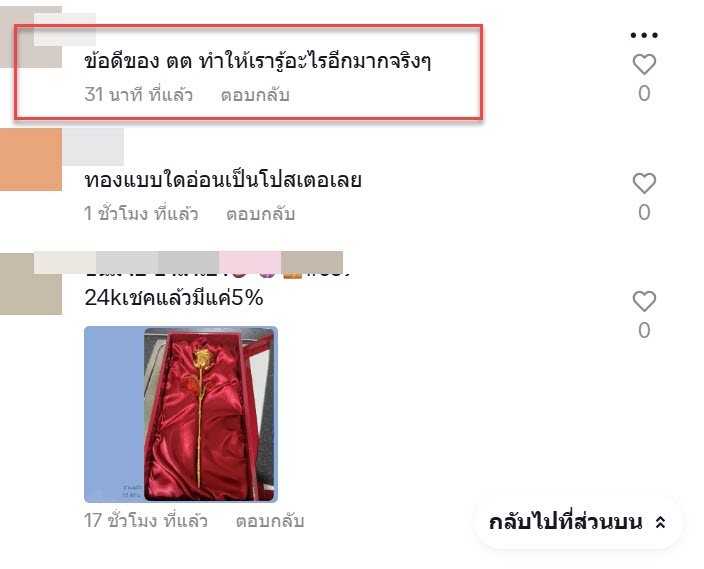Open the three-dot more options menu
The image size is (704, 569).
click(x=644, y=35)
